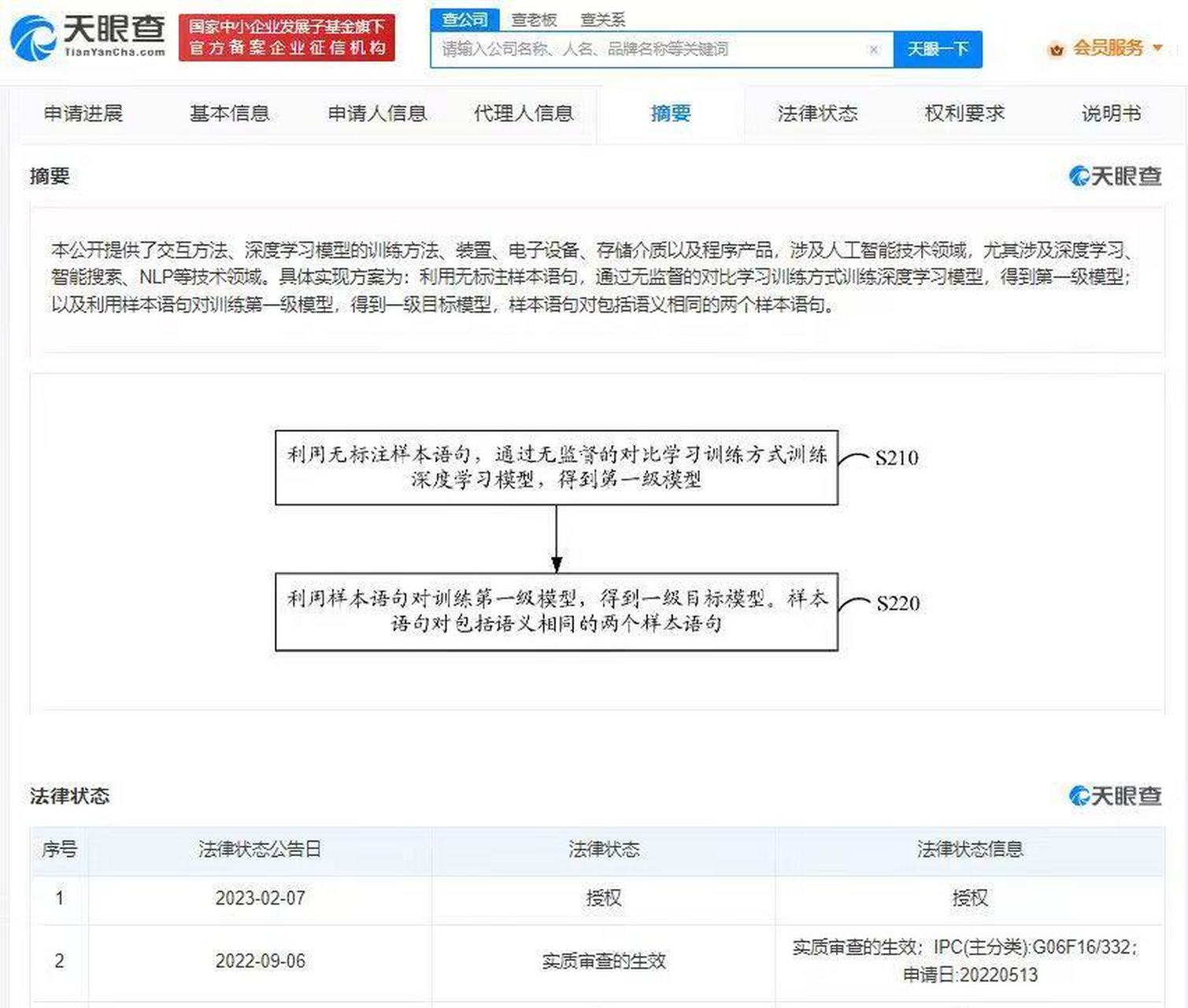Screen dimensions: 1188x1008
Task: Switch to the 权利要求 tab
Action: point(964,113)
